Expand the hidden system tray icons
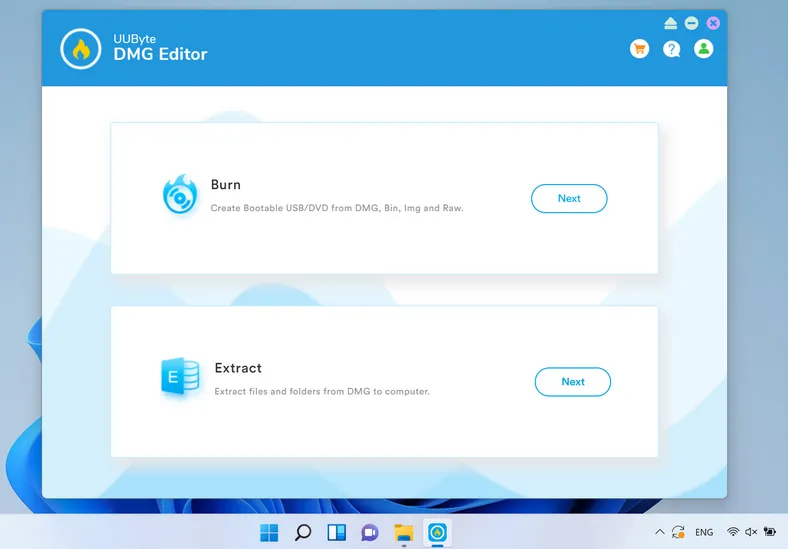 point(660,532)
